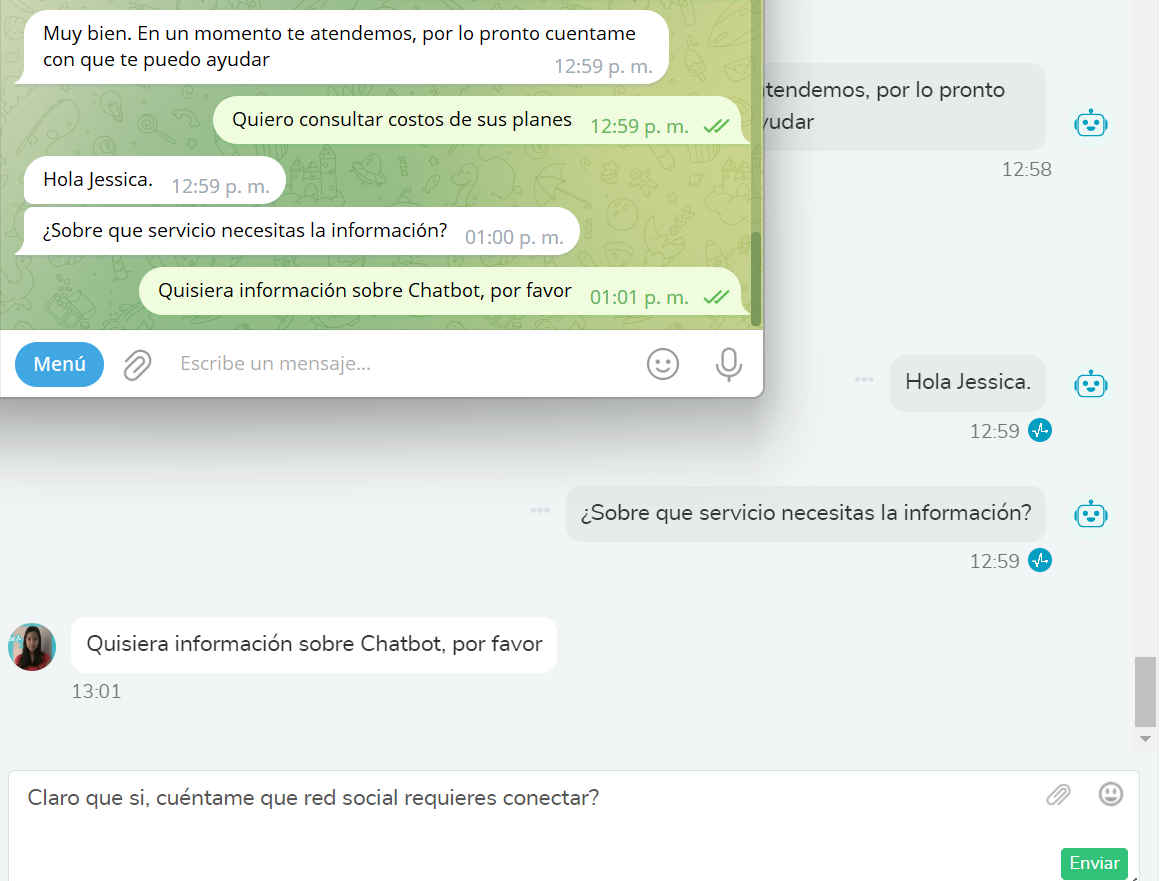Open the emoji picker in the Telegram chat
This screenshot has height=881, width=1174.
point(663,364)
